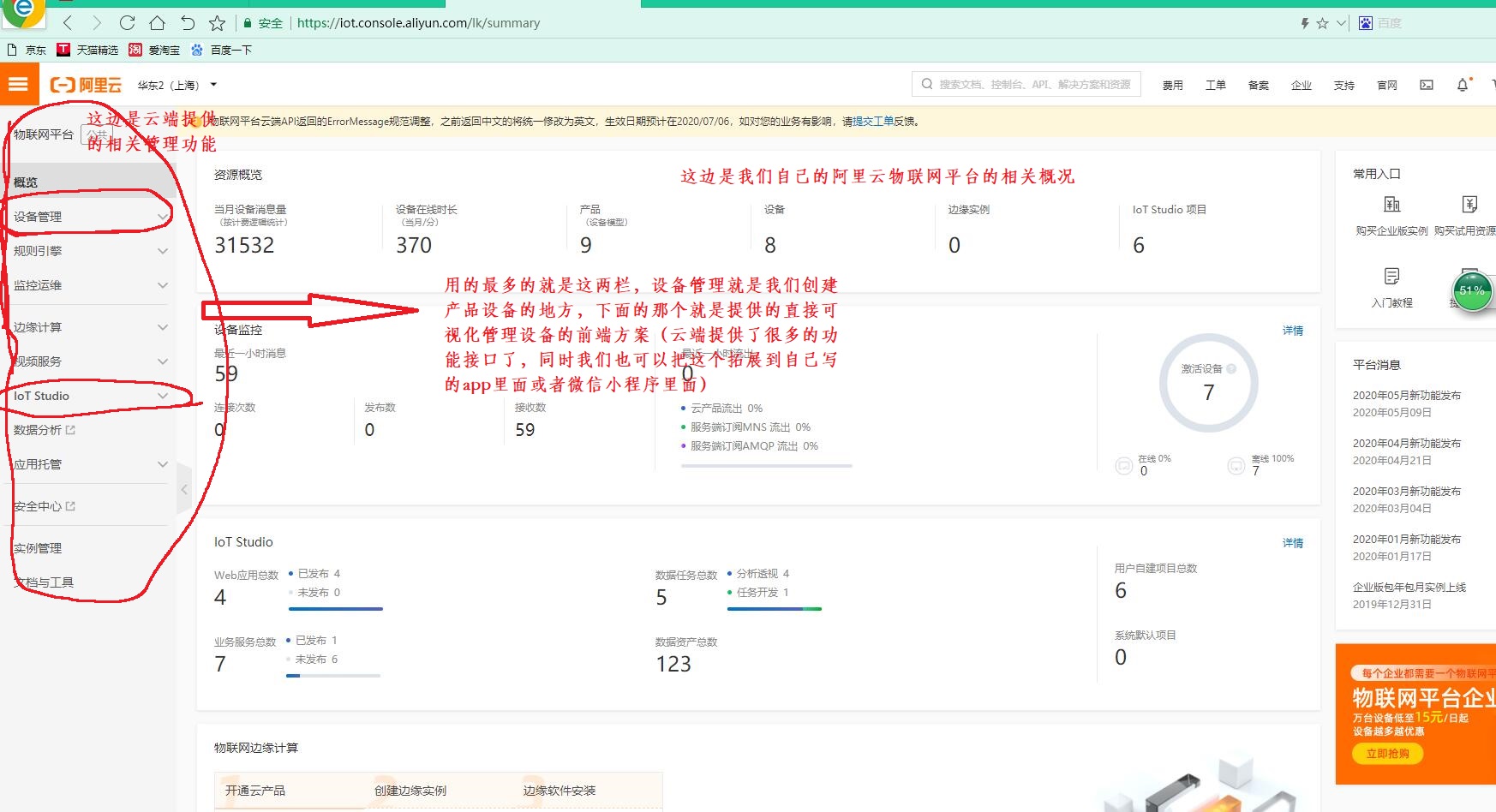Screen dimensions: 1496x812
Task: Go back in browser history
Action: [68, 23]
